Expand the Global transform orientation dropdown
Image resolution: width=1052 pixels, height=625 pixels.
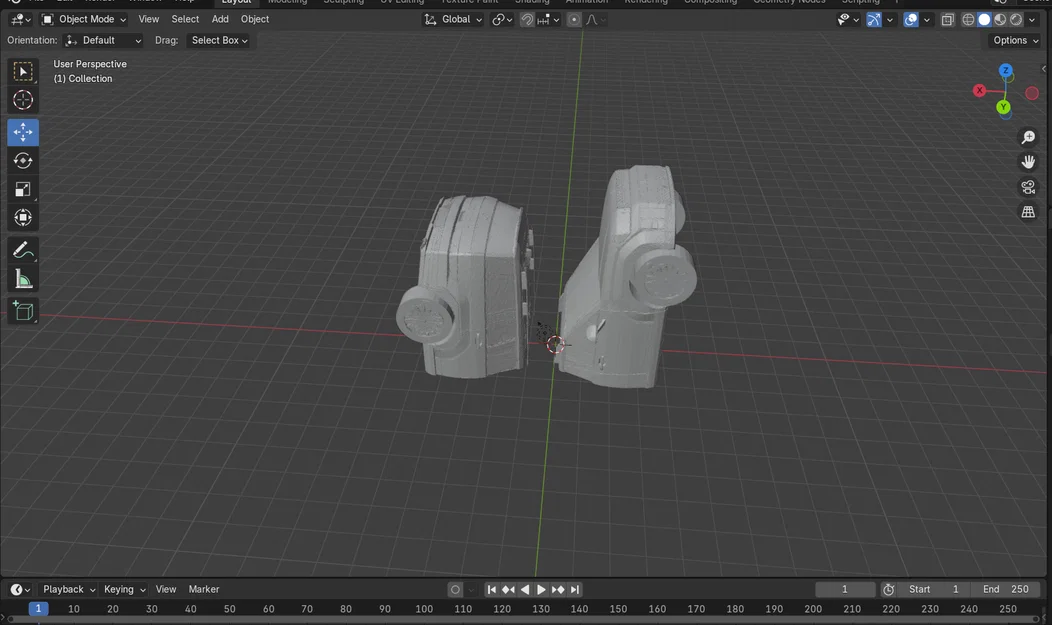coord(454,19)
